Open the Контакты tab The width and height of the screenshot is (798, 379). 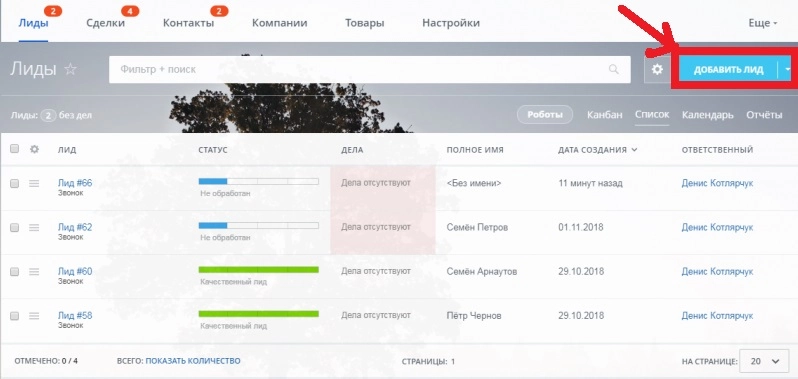[x=188, y=23]
